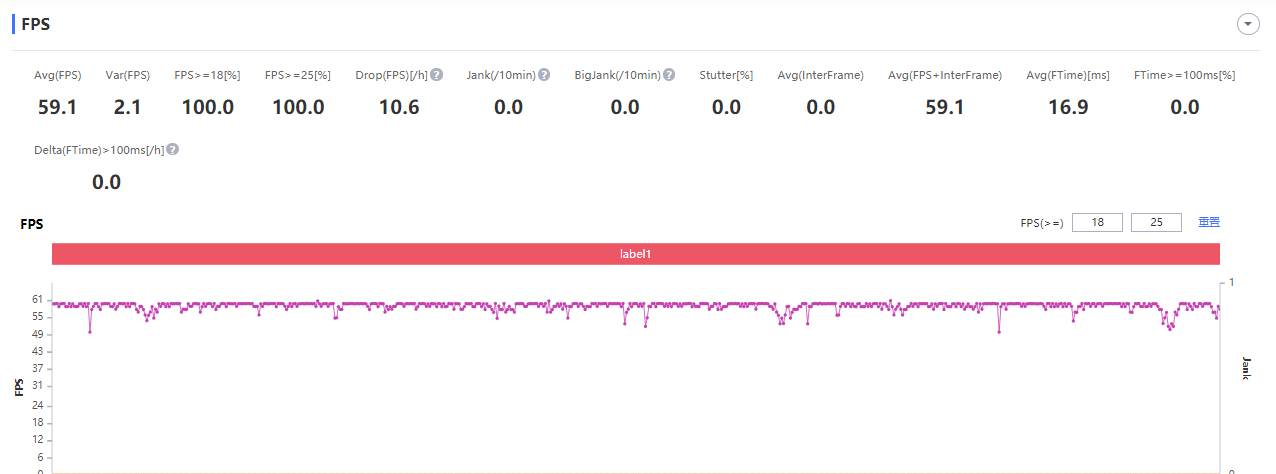Viewport: 1276px width, 474px height.
Task: Click the Avg(FTime)[ms] label
Action: coord(1068,75)
